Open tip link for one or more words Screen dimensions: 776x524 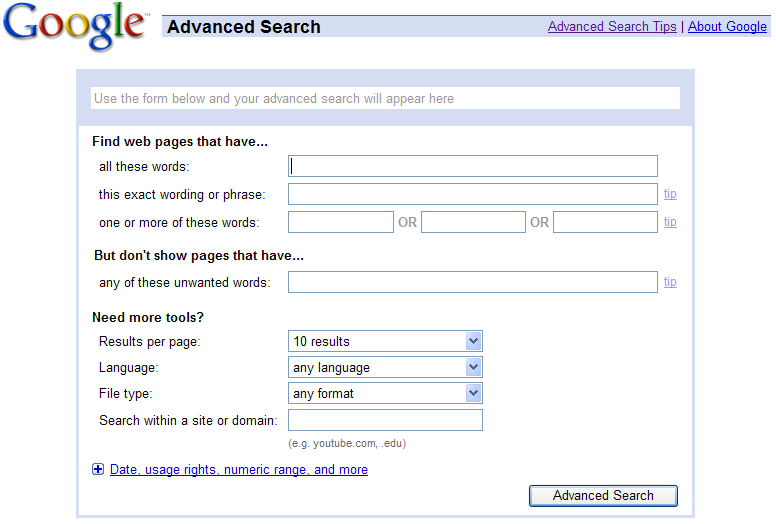pos(670,222)
